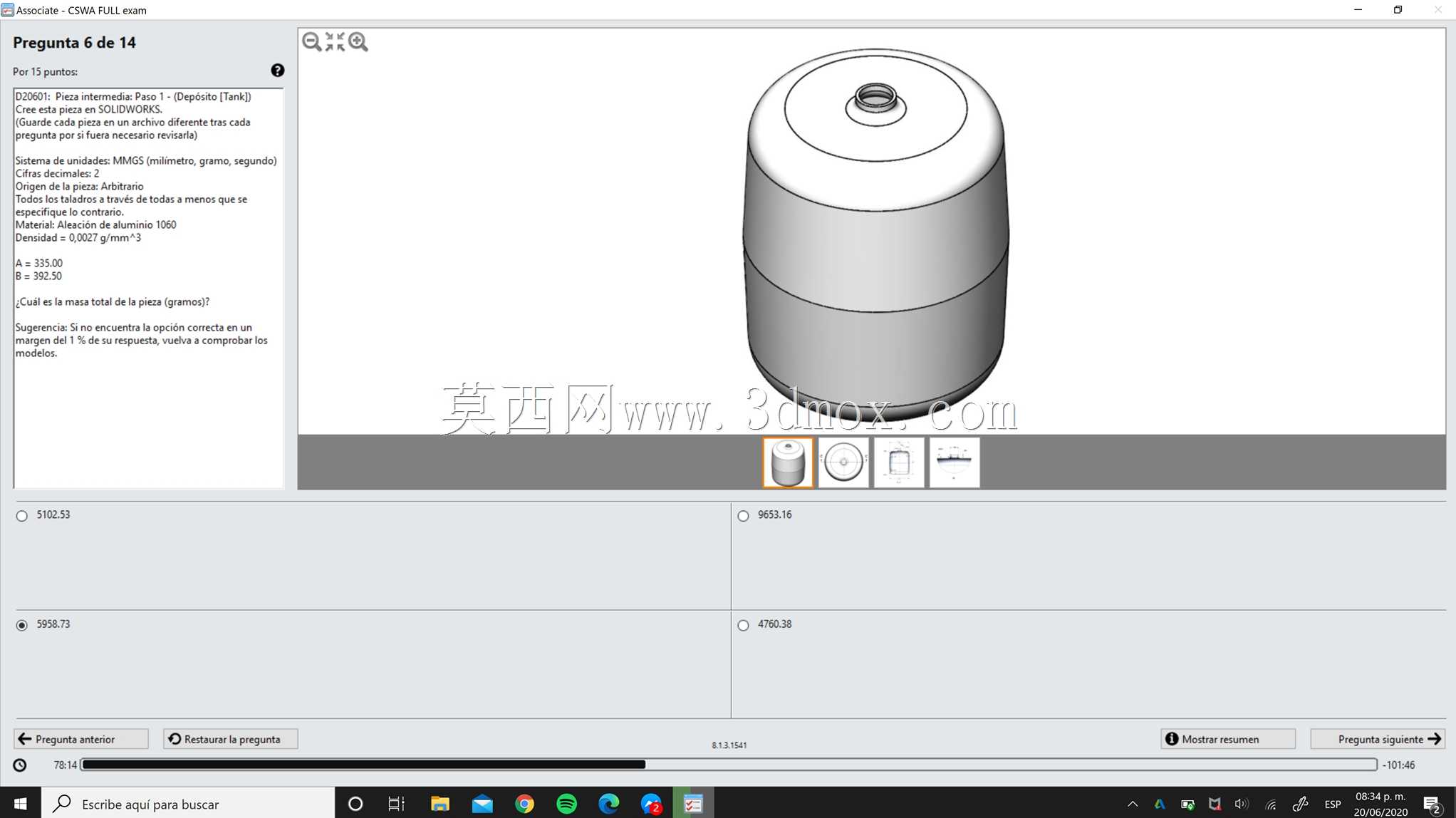Click the exam window title icon
Viewport: 1456px width, 818px height.
7,10
